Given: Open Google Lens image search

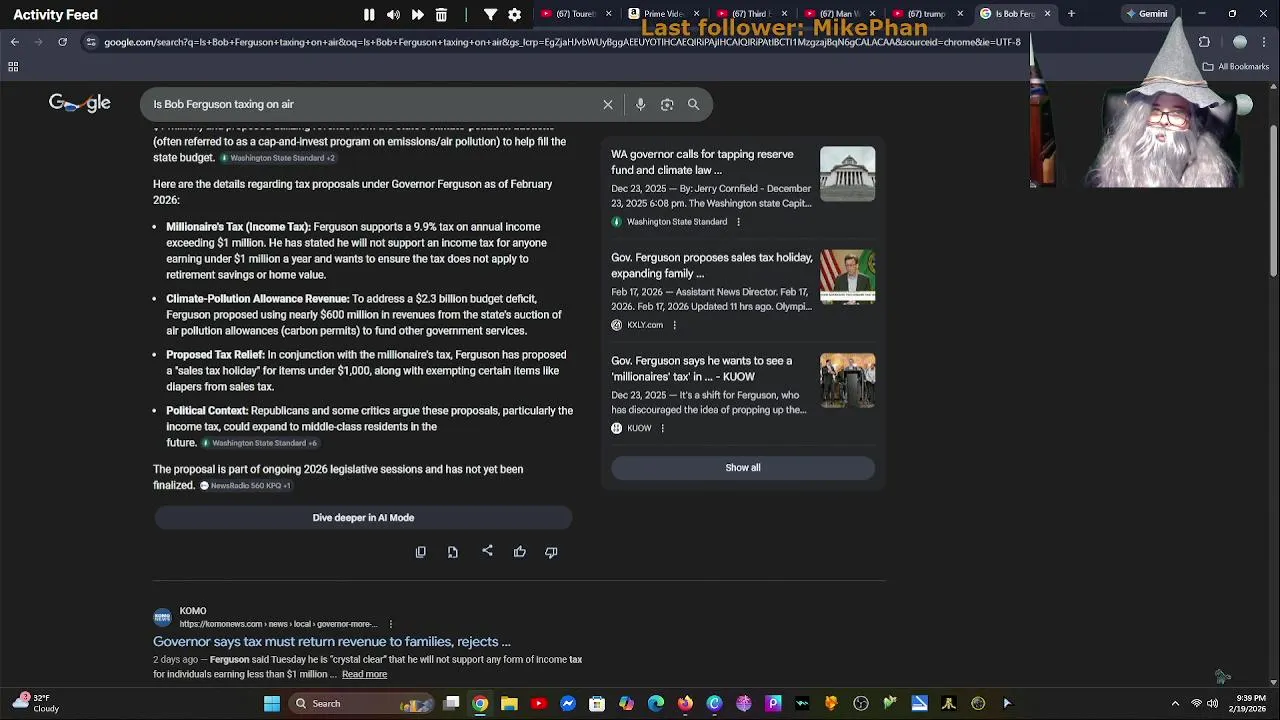Looking at the screenshot, I should (667, 104).
